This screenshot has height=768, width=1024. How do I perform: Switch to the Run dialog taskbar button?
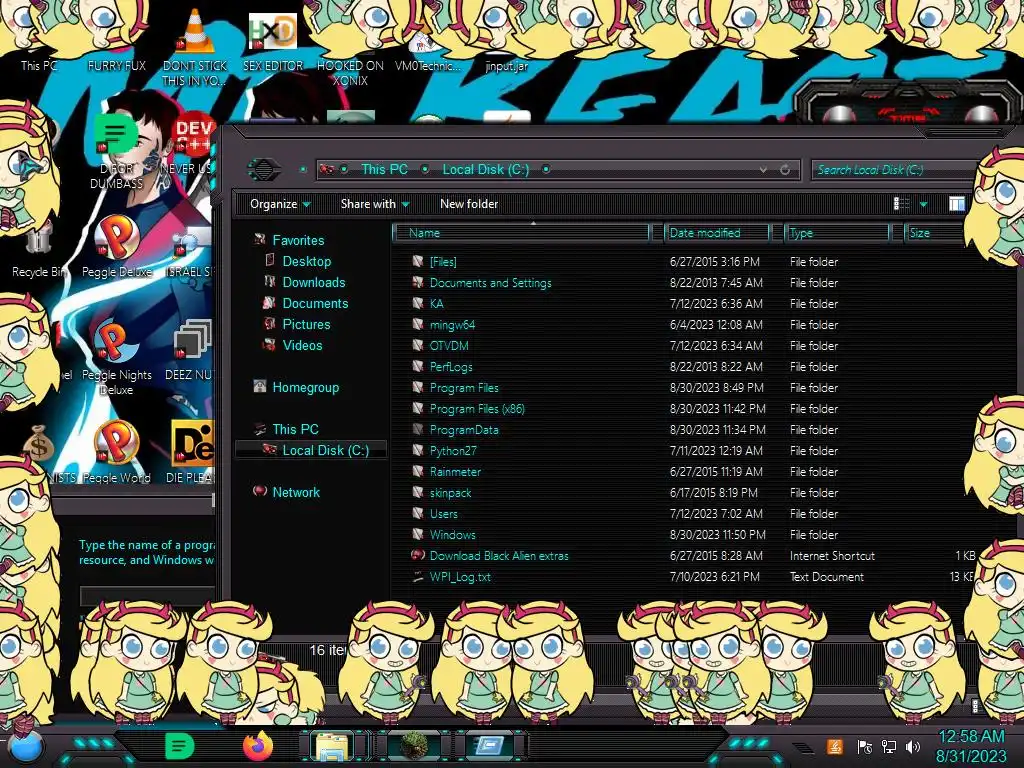pyautogui.click(x=489, y=746)
